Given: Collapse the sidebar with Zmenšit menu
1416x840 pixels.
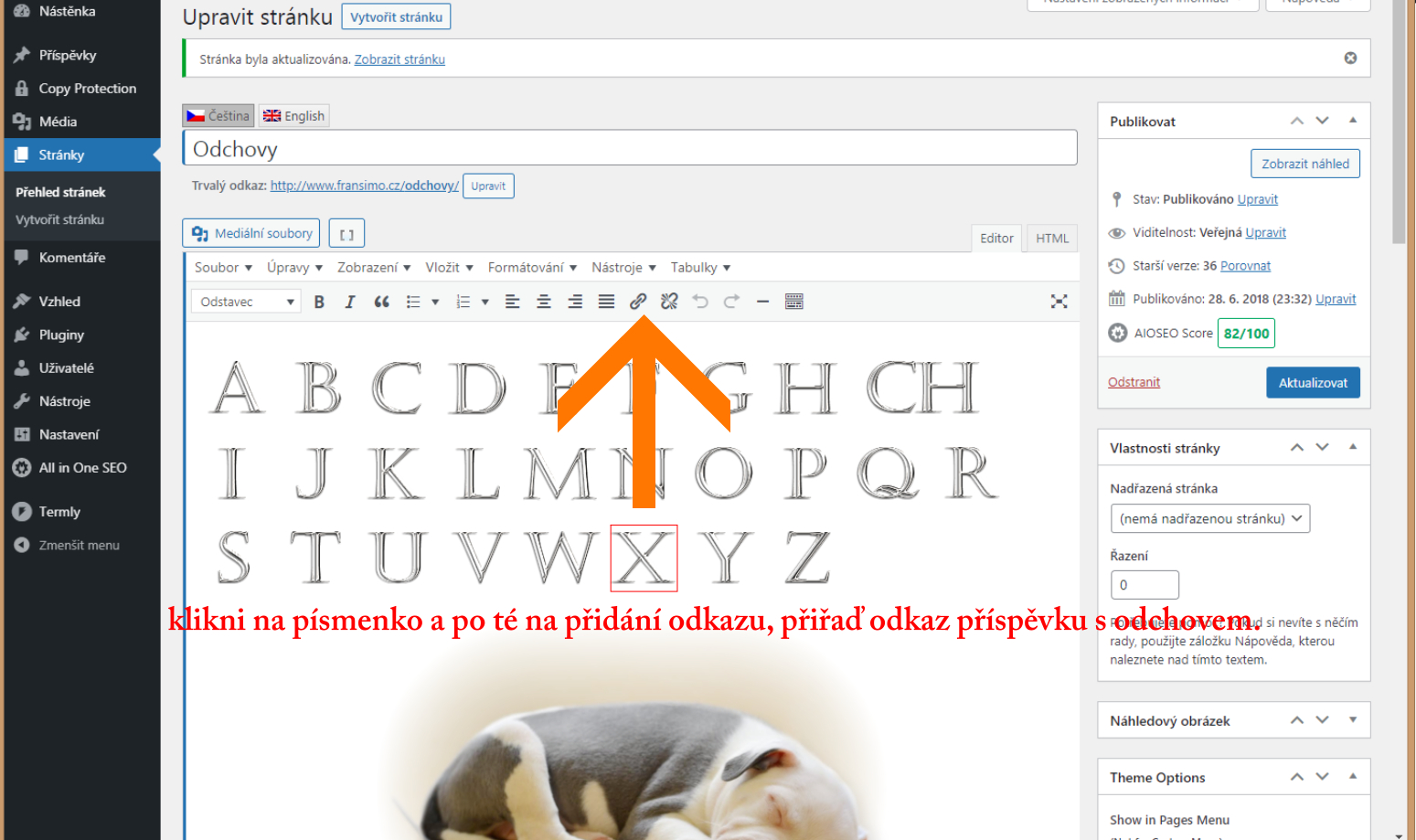Looking at the screenshot, I should 79,545.
